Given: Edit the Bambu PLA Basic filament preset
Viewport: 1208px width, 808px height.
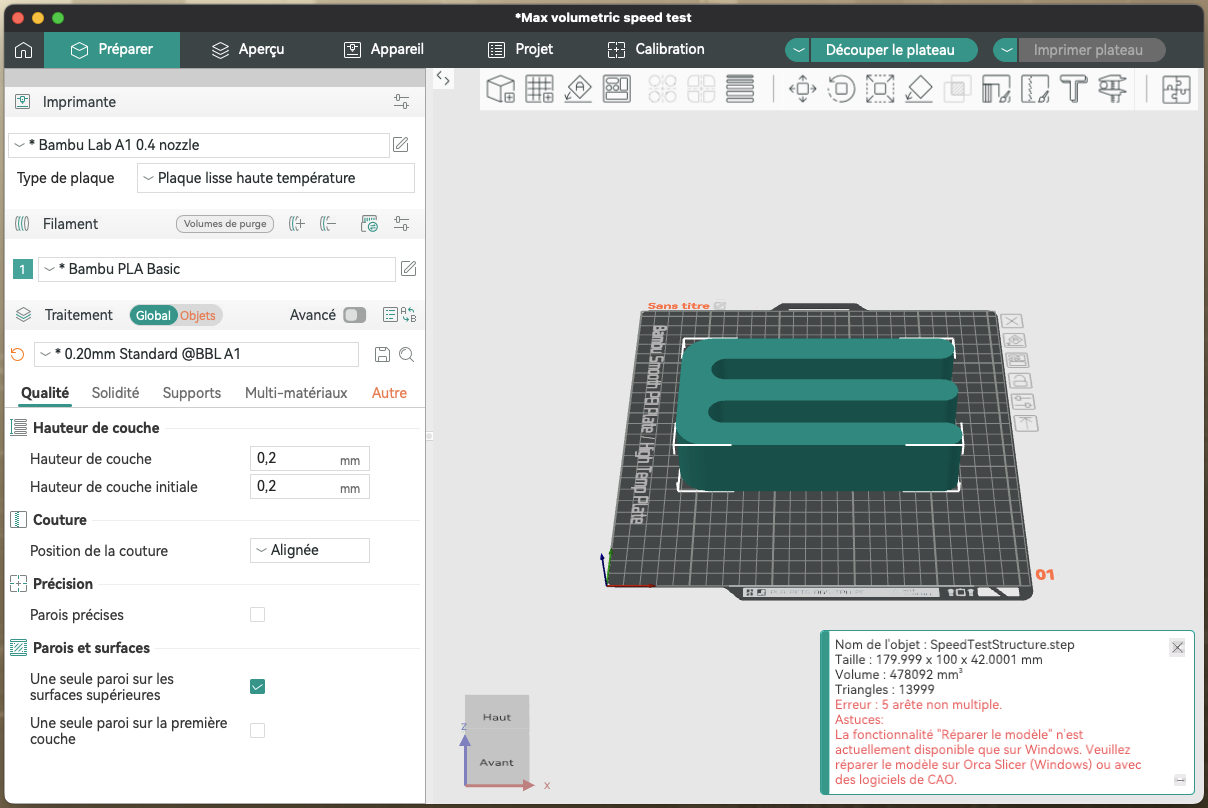Looking at the screenshot, I should coord(408,269).
